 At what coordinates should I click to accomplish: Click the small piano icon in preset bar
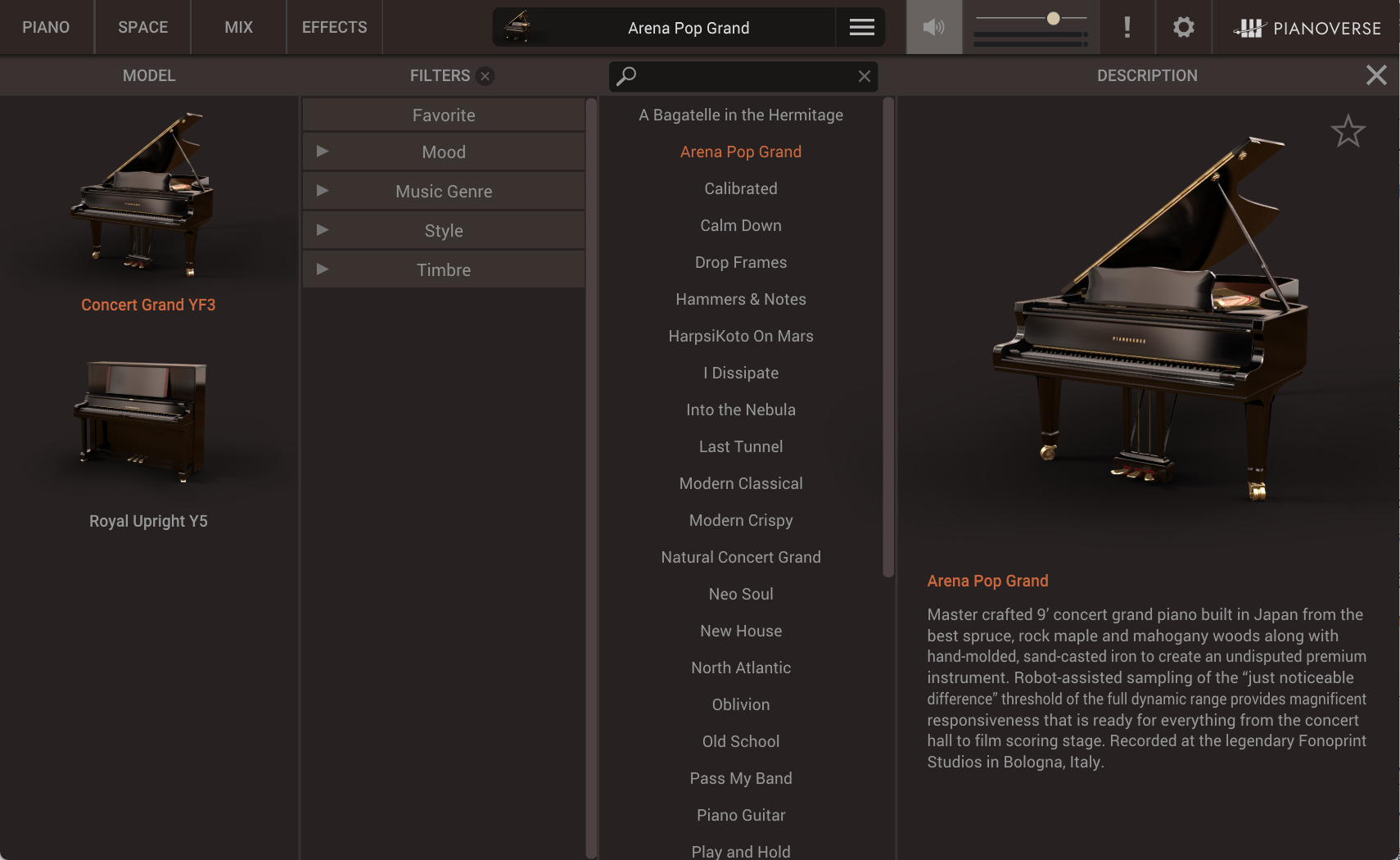tap(518, 27)
